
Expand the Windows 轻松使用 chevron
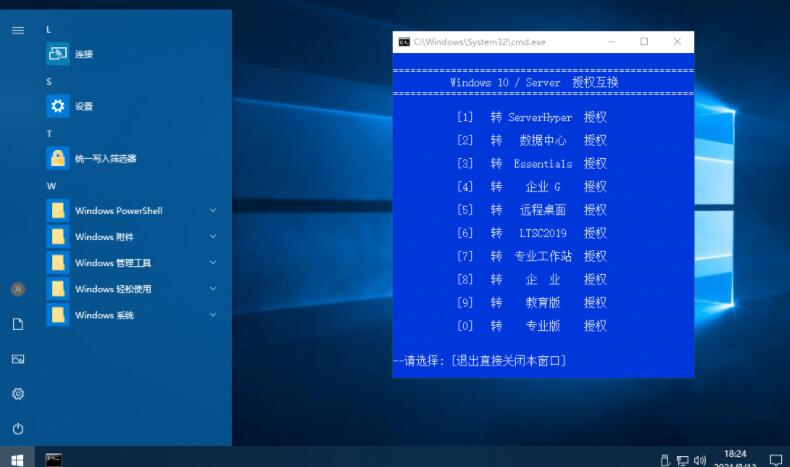coord(213,289)
